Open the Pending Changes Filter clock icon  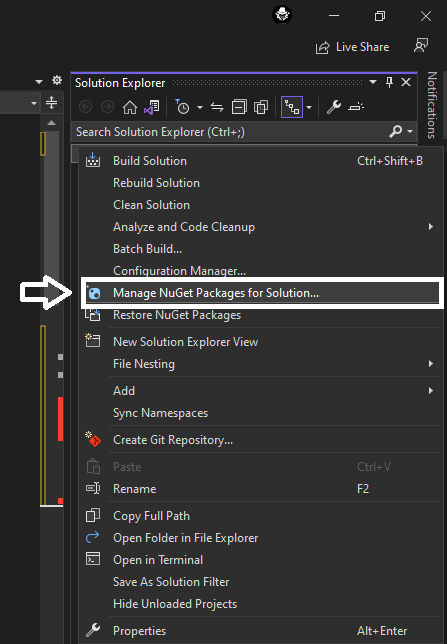(x=182, y=107)
